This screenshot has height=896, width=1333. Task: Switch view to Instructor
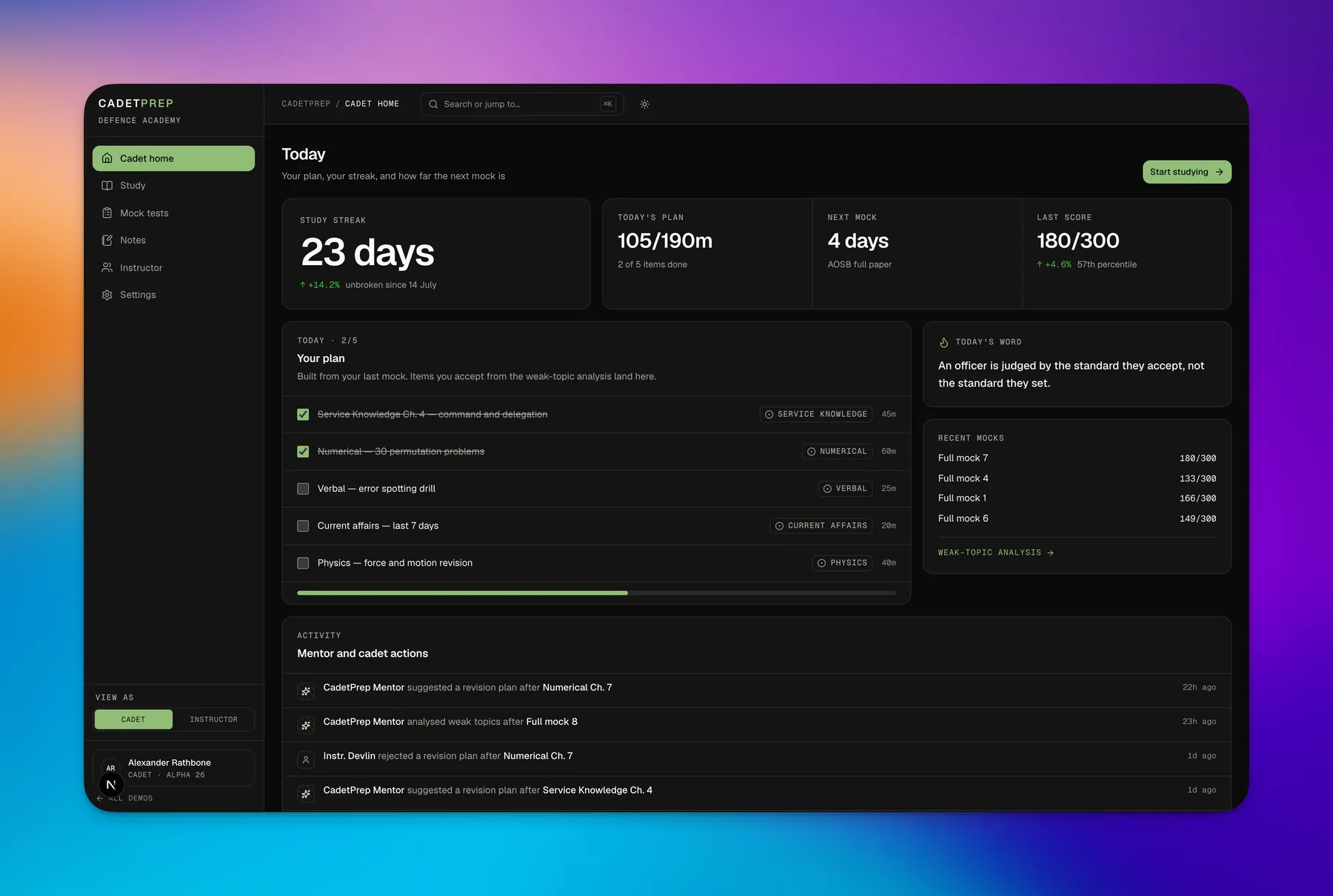point(213,720)
